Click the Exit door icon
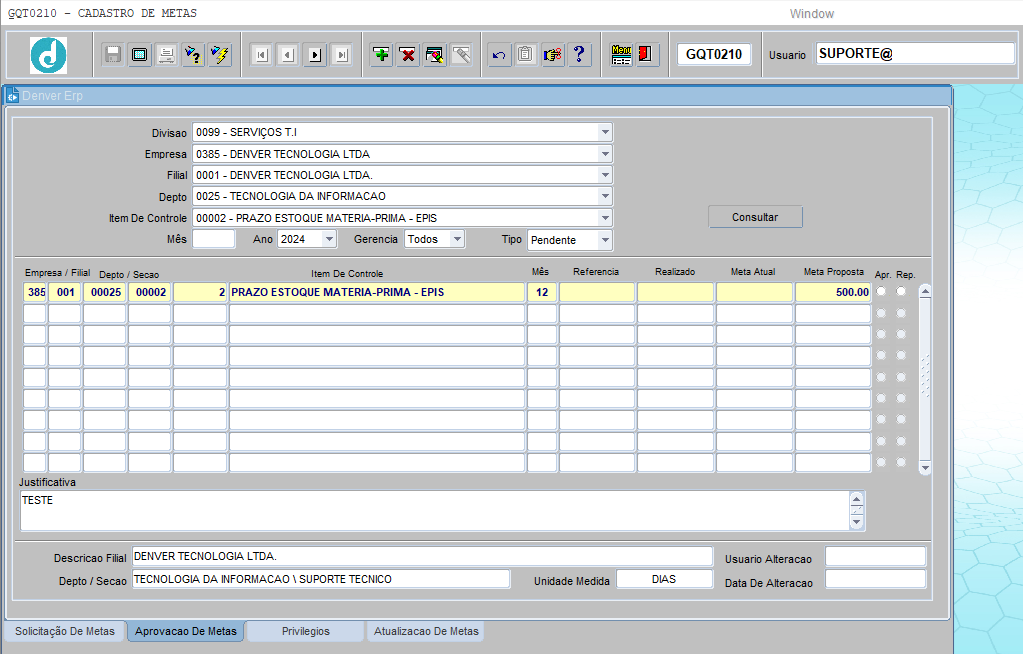Image resolution: width=1023 pixels, height=654 pixels. point(646,55)
